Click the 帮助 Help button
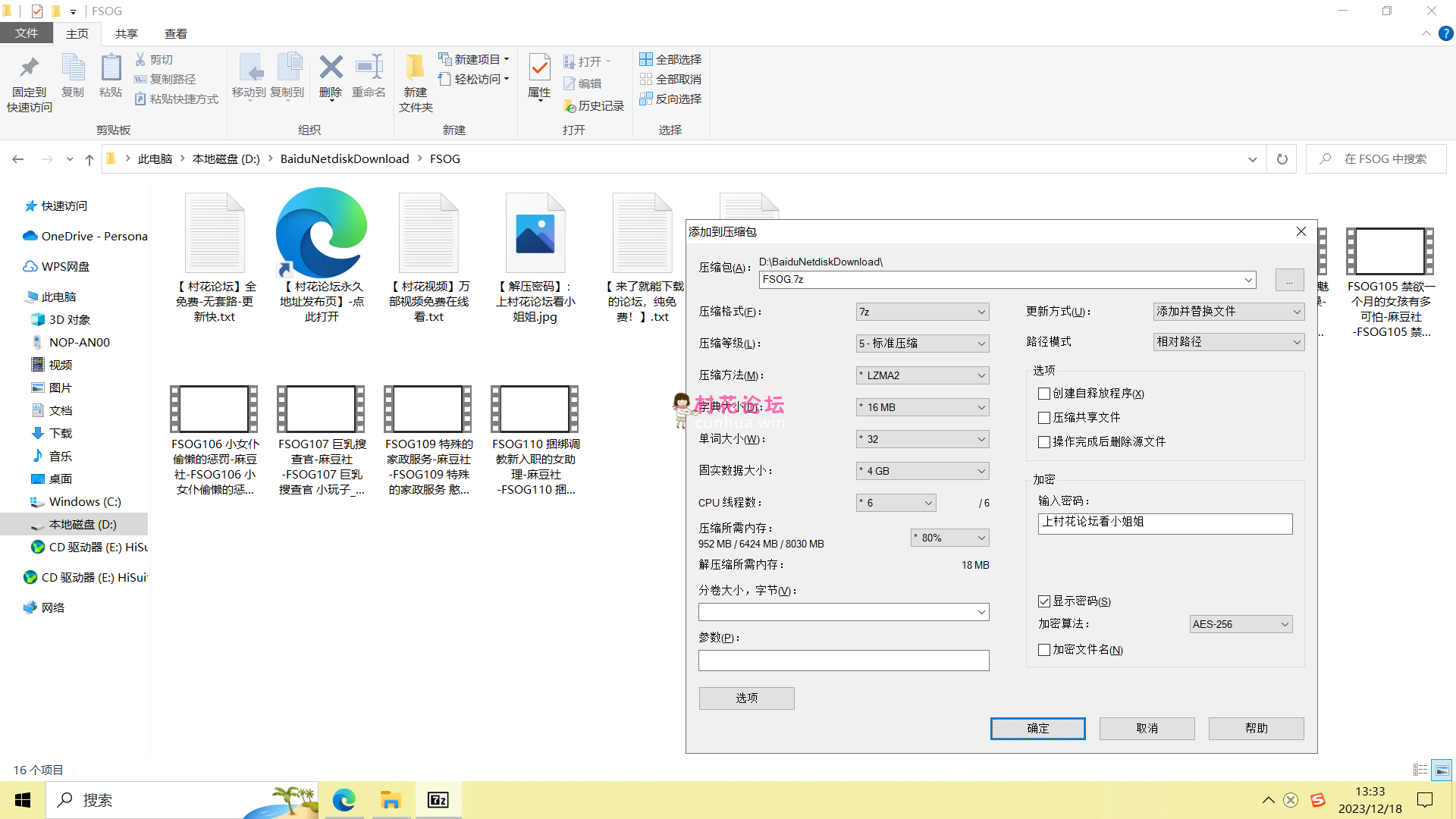Screen dimensions: 1456x819 tap(1256, 729)
